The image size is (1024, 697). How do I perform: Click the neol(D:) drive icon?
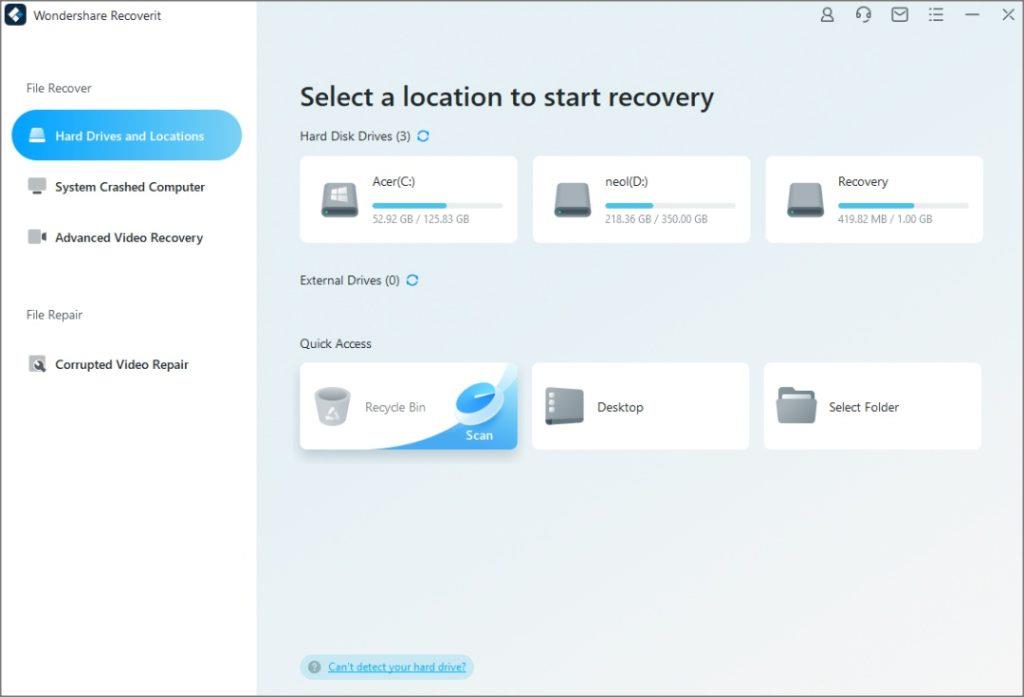point(573,200)
